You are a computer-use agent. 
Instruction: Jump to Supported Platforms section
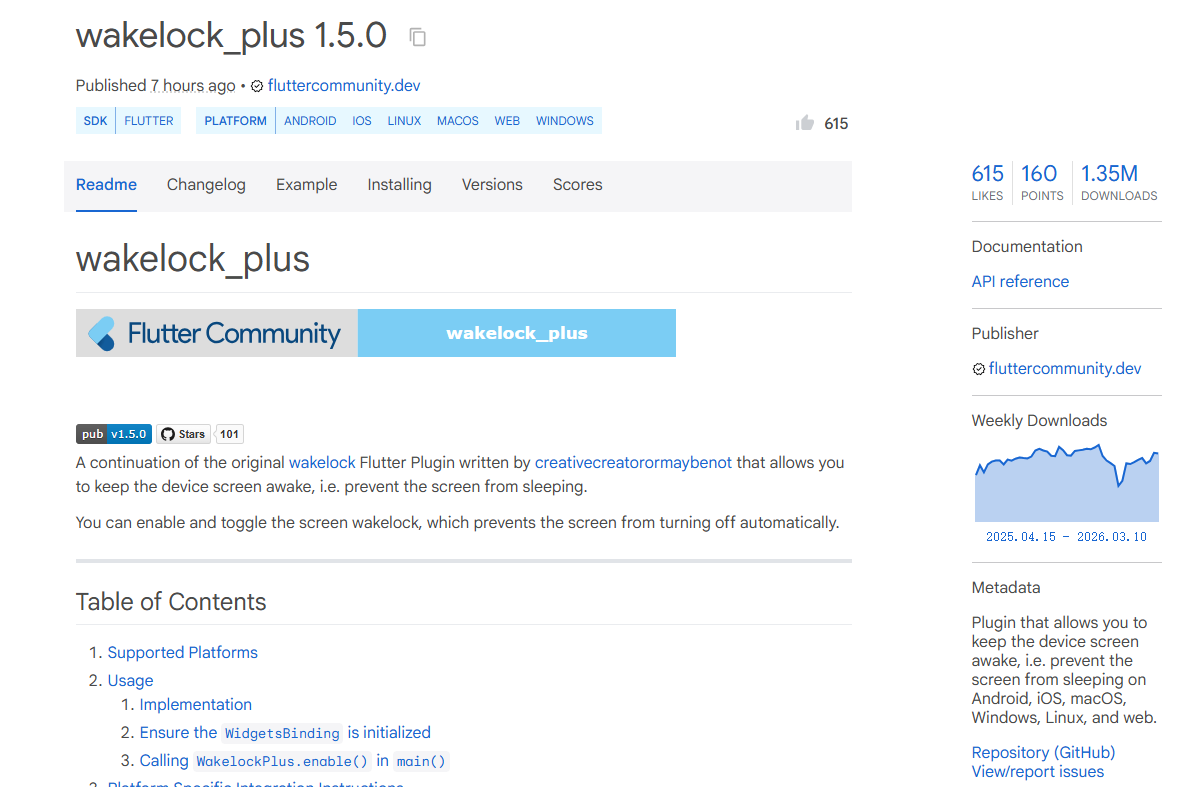183,653
